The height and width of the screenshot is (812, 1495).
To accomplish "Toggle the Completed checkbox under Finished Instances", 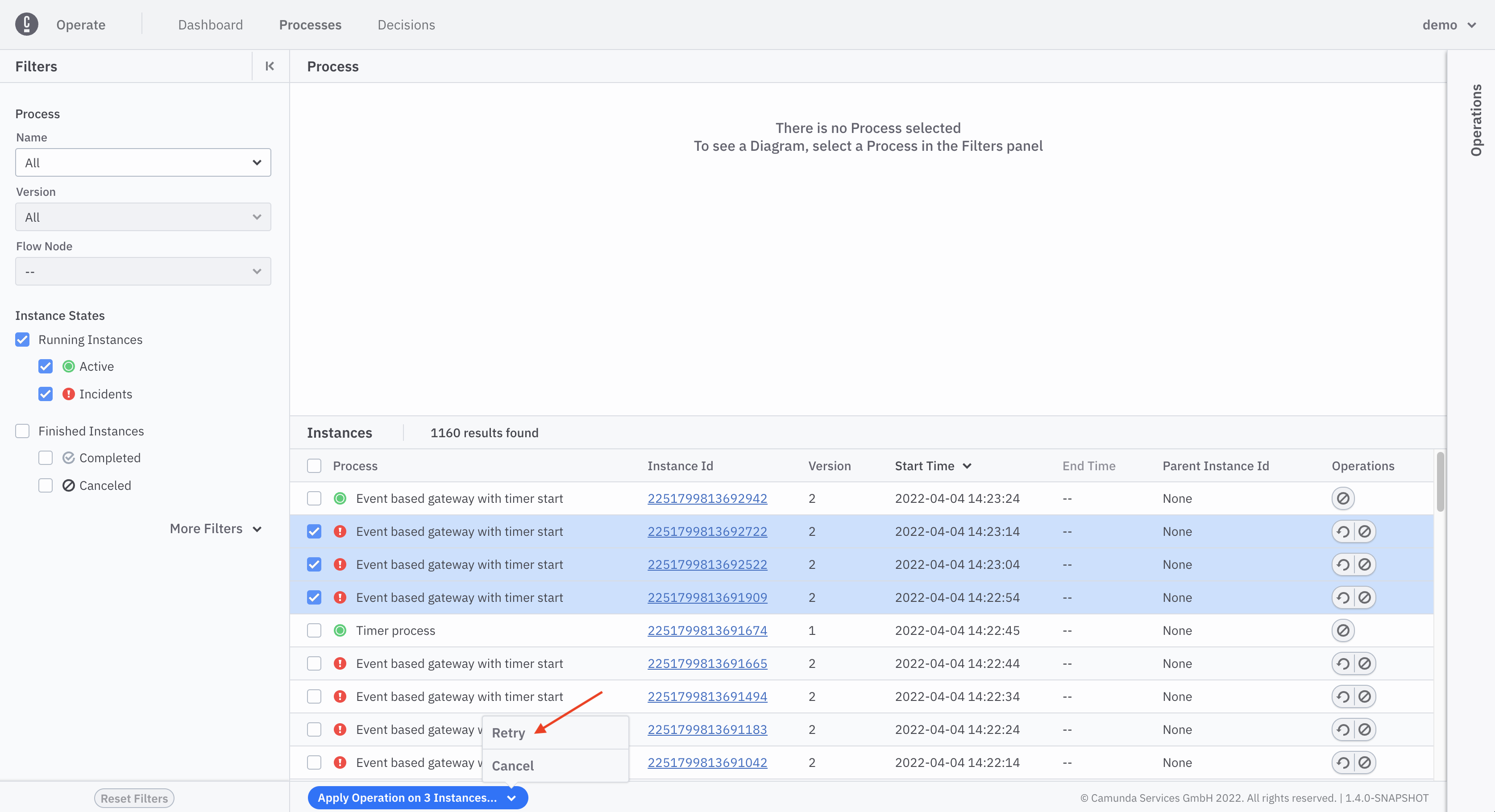I will click(45, 458).
